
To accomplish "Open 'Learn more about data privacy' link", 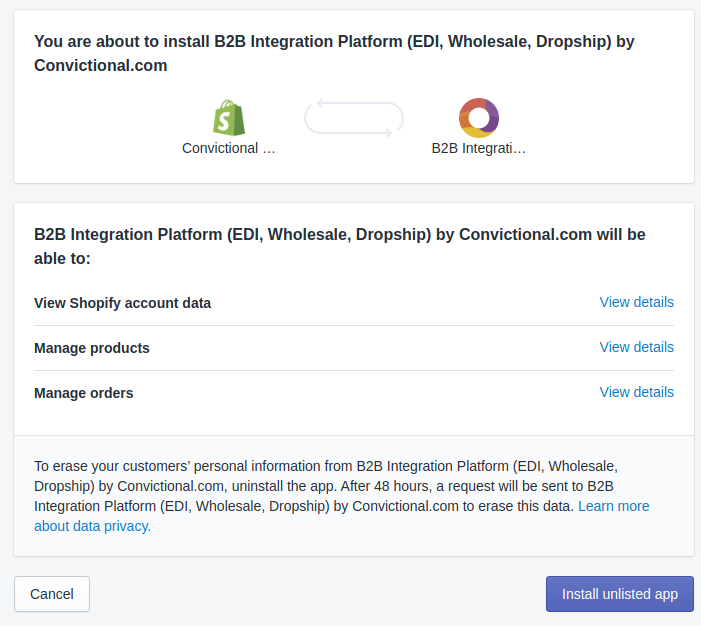I will (613, 506).
